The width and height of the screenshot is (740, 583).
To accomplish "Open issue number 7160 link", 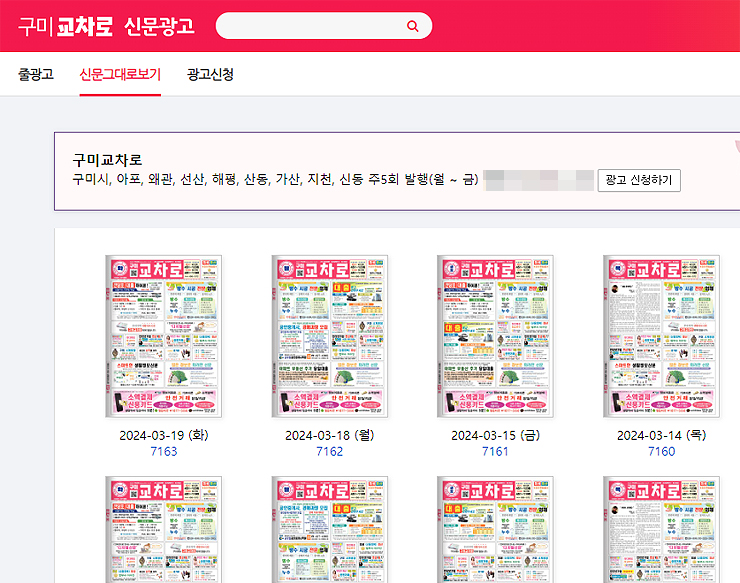I will [661, 452].
